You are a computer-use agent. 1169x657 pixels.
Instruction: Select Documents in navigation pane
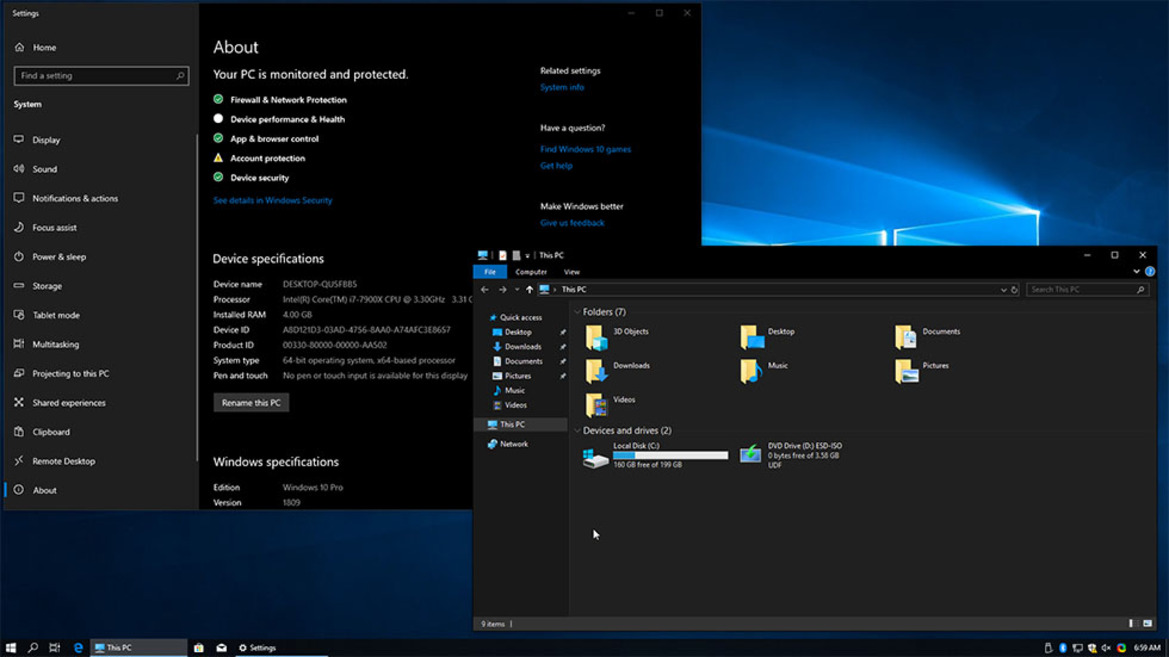pyautogui.click(x=517, y=361)
